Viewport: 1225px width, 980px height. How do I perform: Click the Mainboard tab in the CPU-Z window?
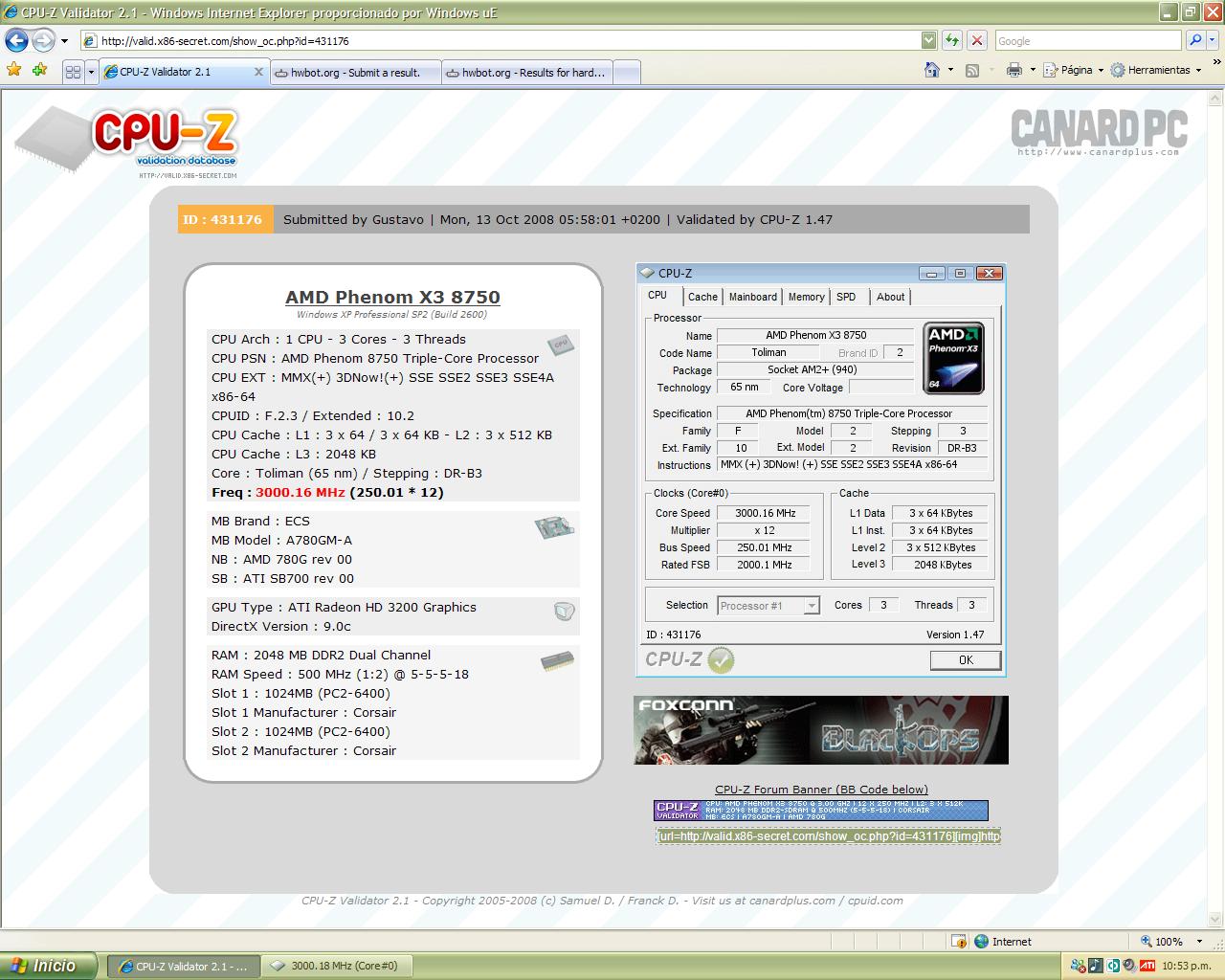(753, 297)
